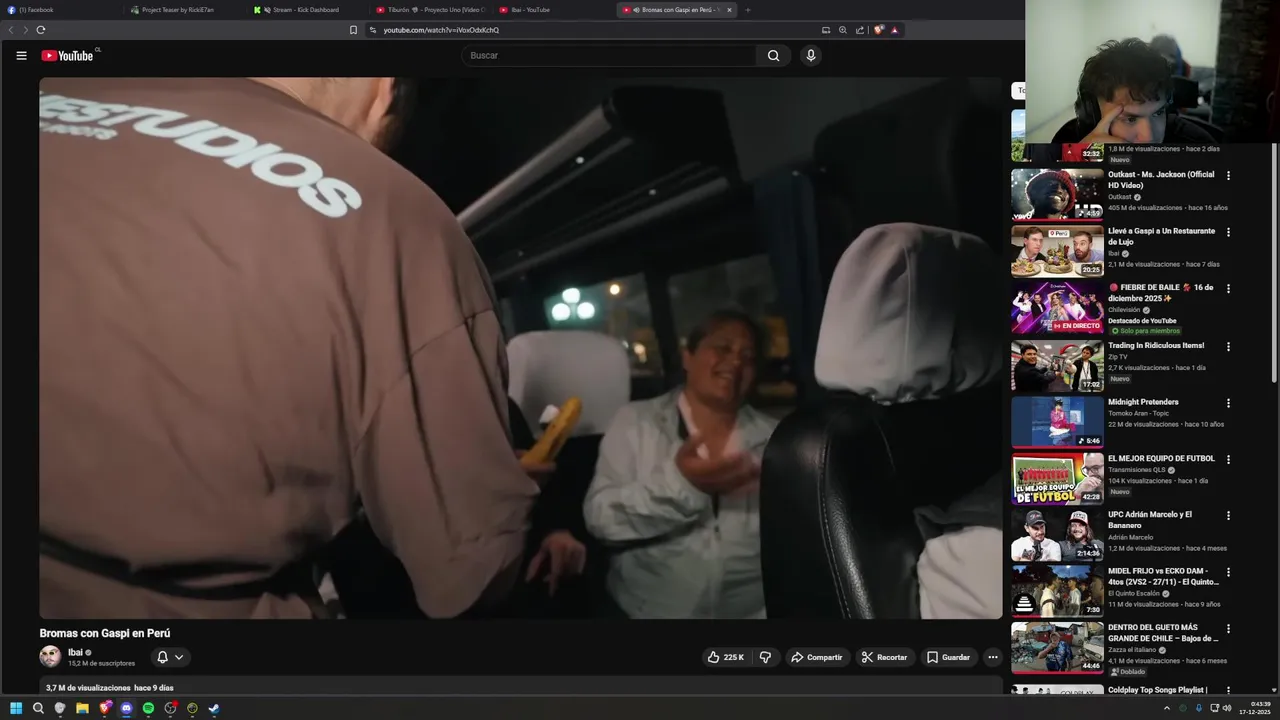The image size is (1280, 720).
Task: Open the Midnight Pretenders video title
Action: click(x=1143, y=402)
